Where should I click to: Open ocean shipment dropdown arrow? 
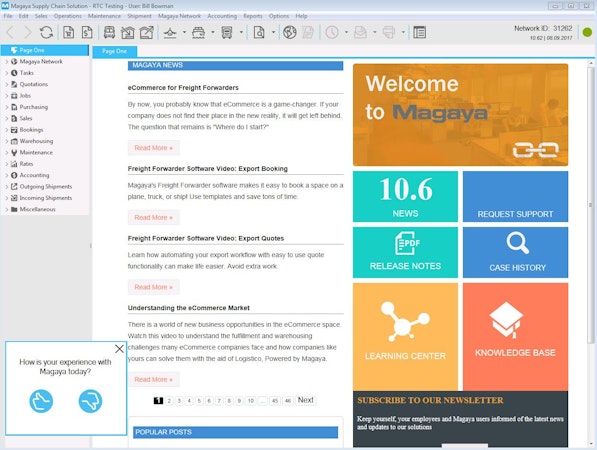[x=213, y=32]
